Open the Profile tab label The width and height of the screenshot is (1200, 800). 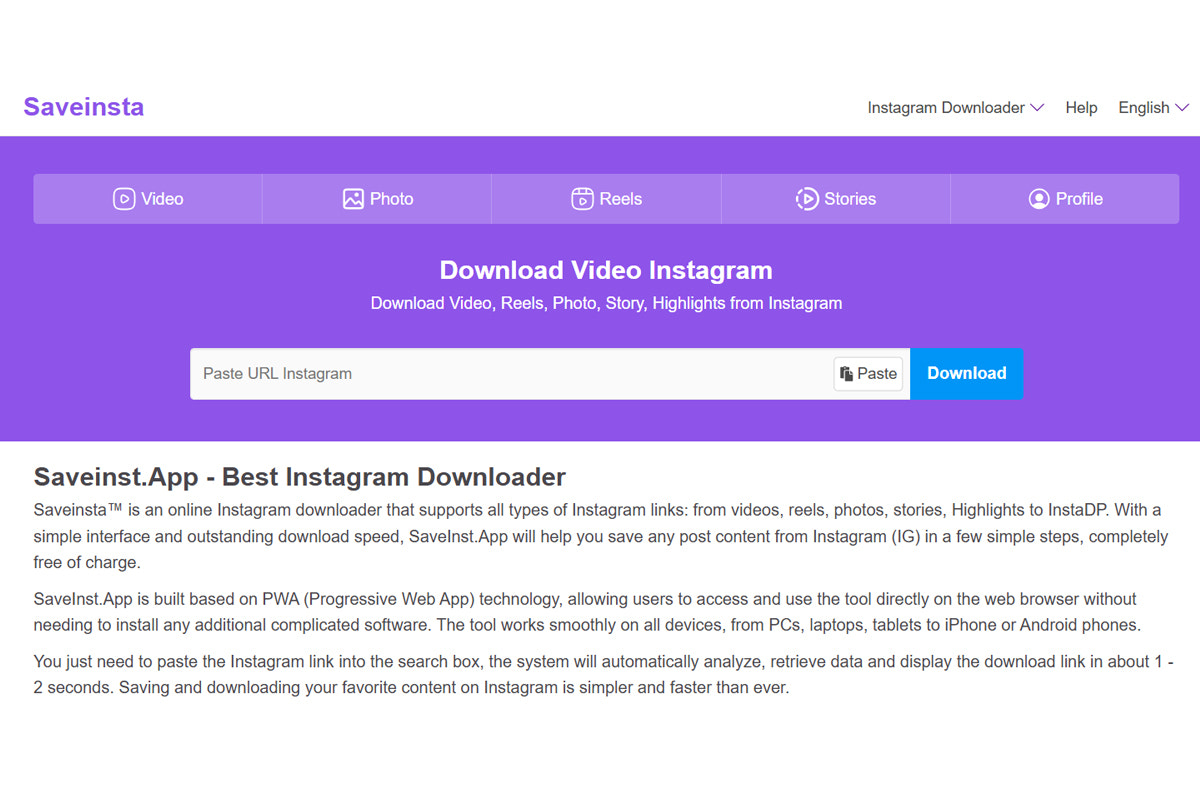coord(1079,199)
